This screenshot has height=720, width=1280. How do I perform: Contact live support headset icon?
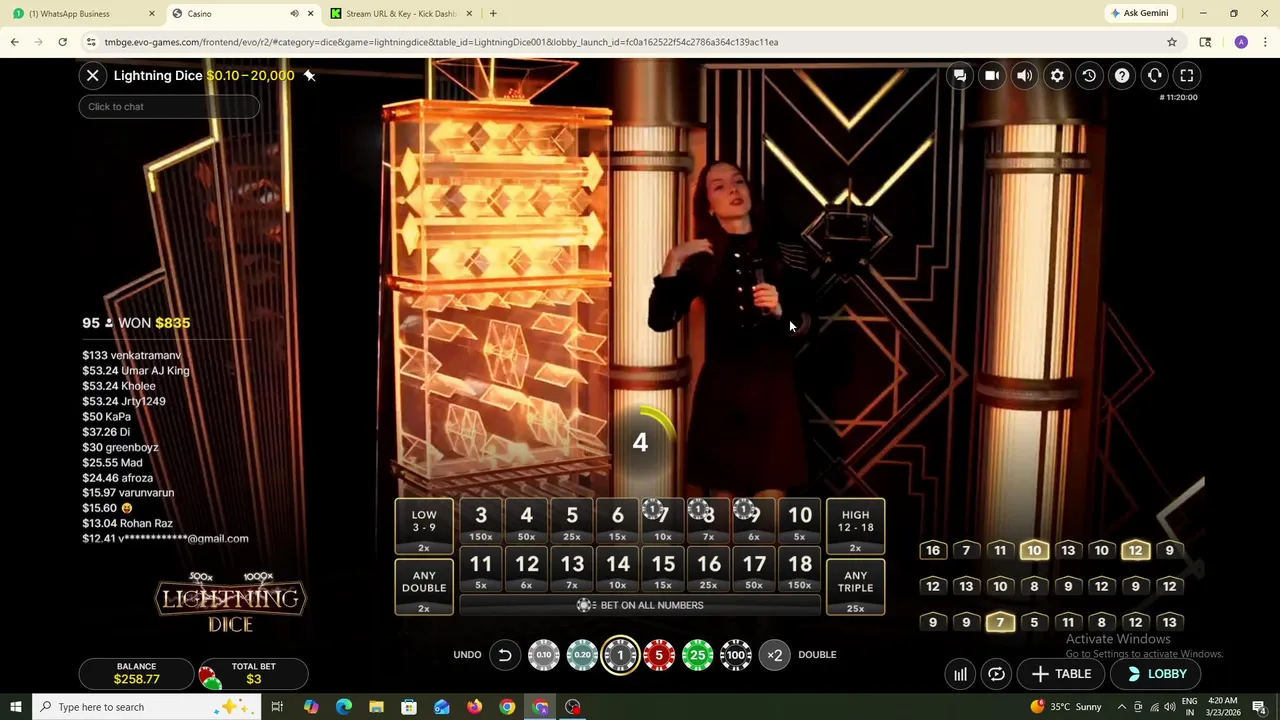(1154, 75)
